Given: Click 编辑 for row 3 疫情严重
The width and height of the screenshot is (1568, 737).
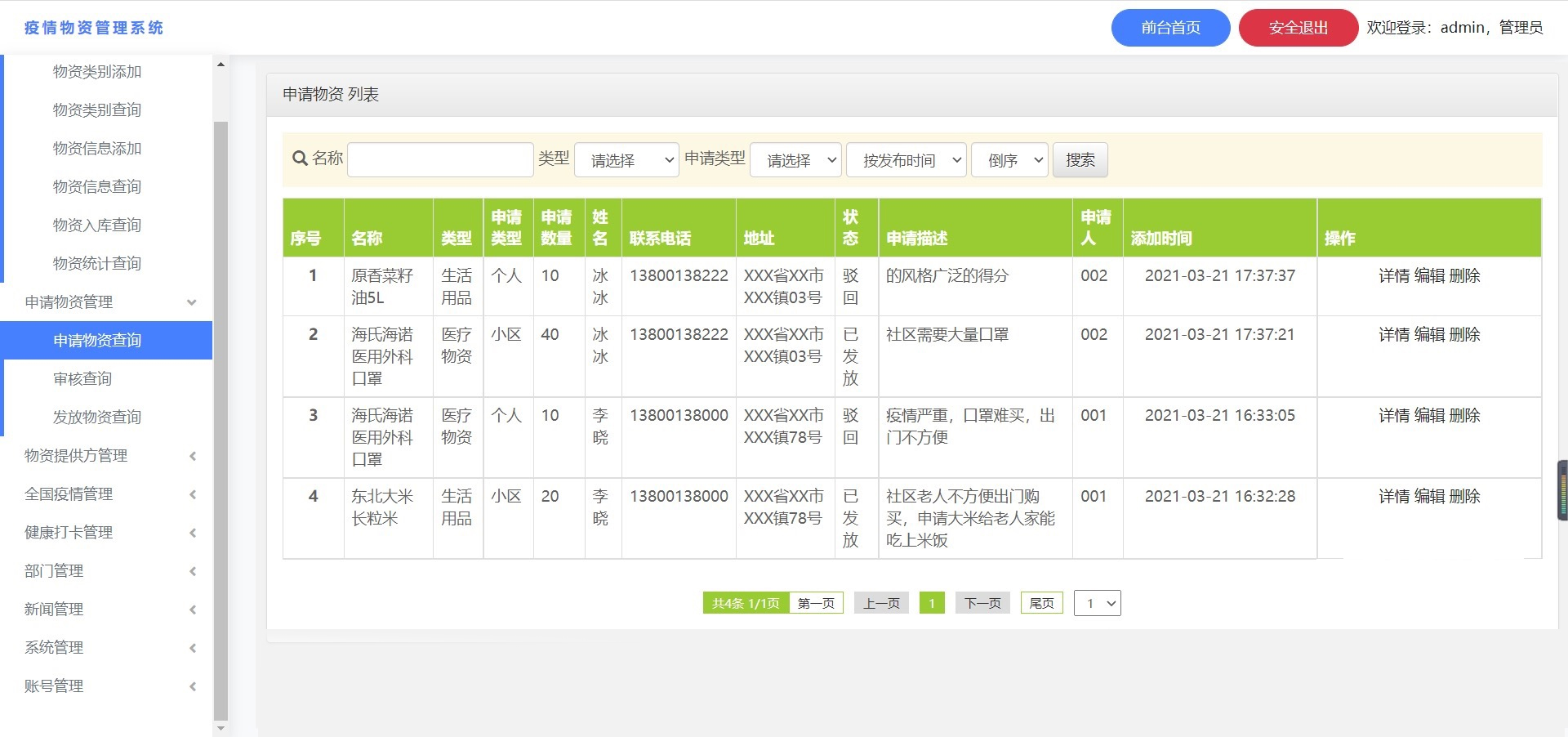Looking at the screenshot, I should point(1429,416).
